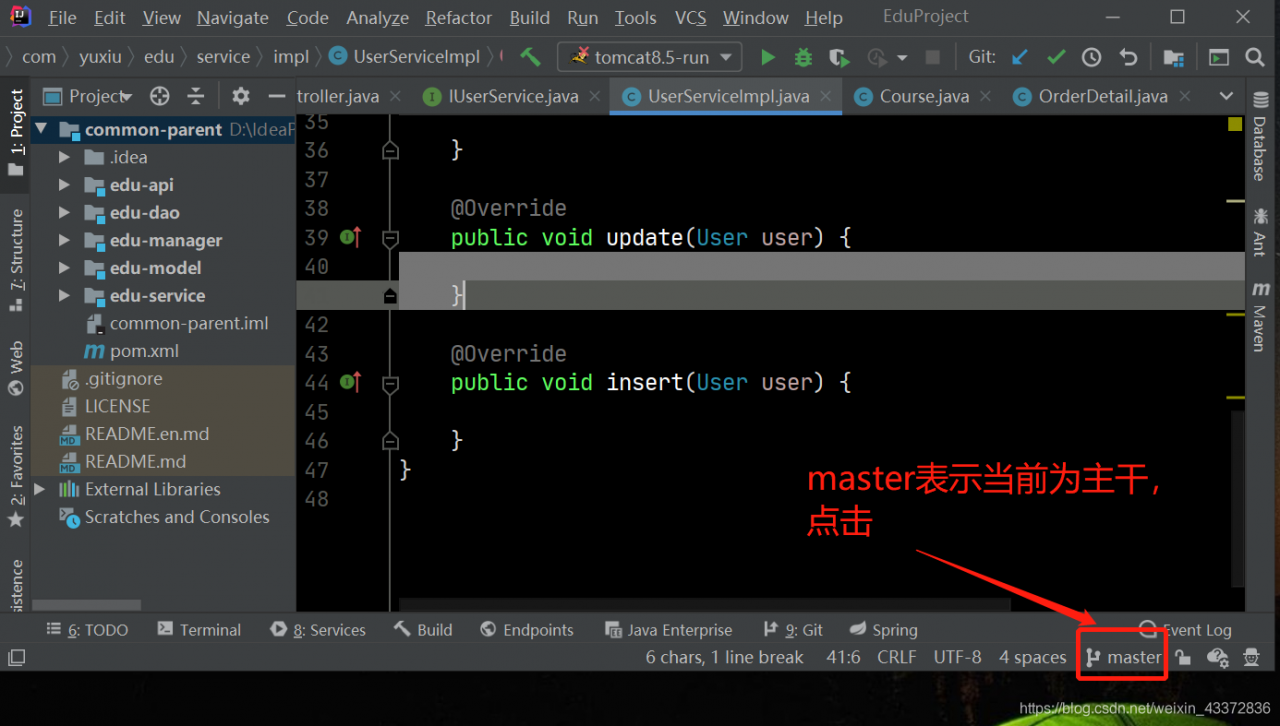Image resolution: width=1280 pixels, height=726 pixels.
Task: Collapse all in the Project panel
Action: [x=196, y=96]
